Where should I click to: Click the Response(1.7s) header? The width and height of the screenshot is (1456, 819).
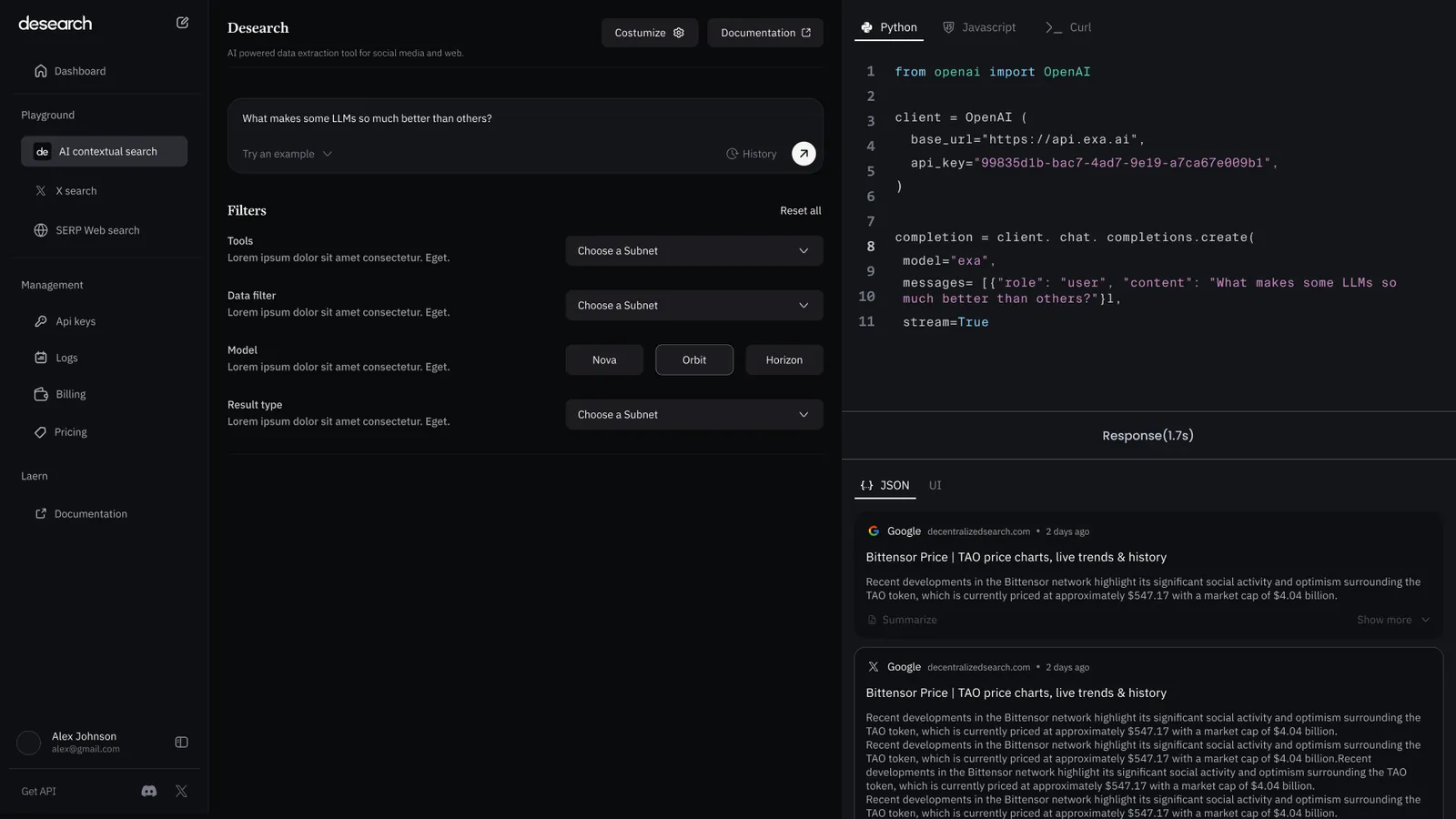(1148, 436)
